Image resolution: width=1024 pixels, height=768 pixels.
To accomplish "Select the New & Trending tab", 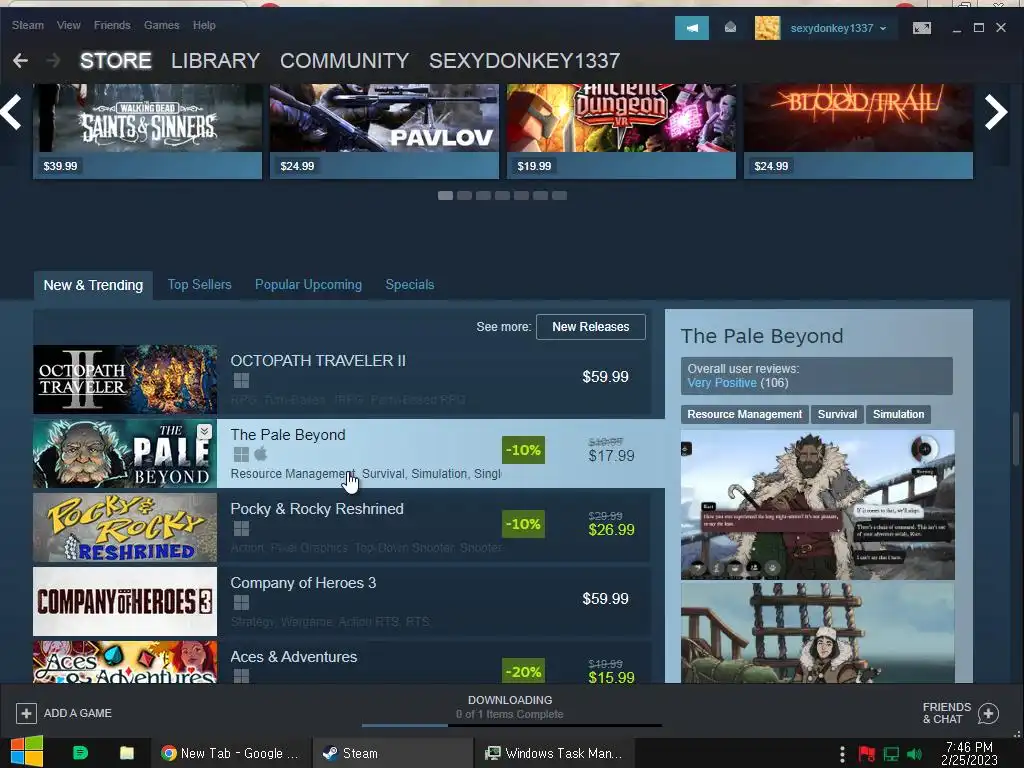I will point(93,285).
